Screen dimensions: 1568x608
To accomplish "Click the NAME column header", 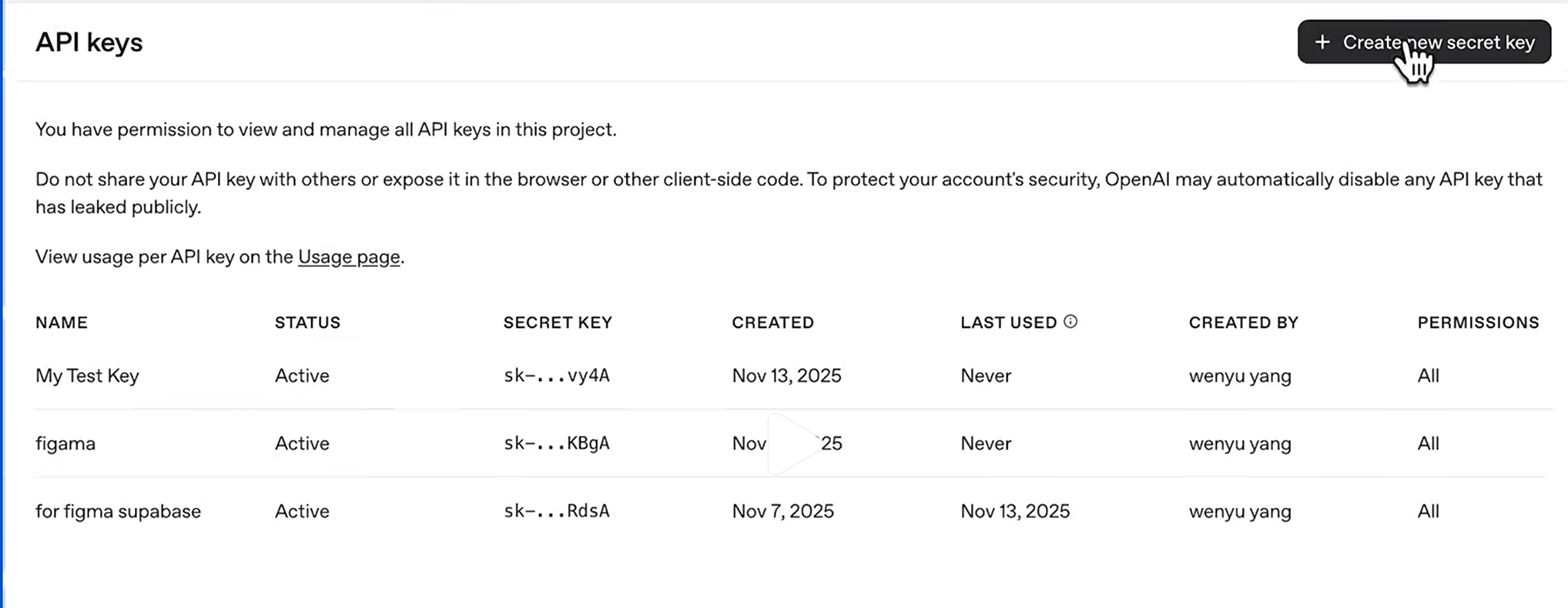I will point(62,322).
